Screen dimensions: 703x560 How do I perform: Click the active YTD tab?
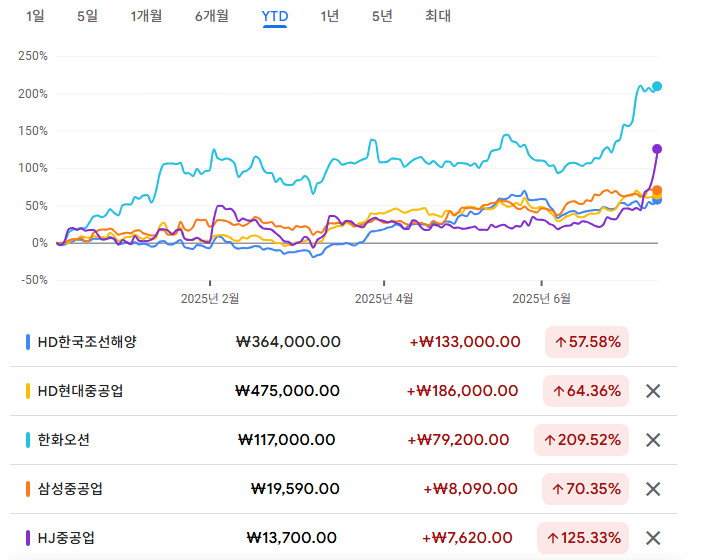274,16
